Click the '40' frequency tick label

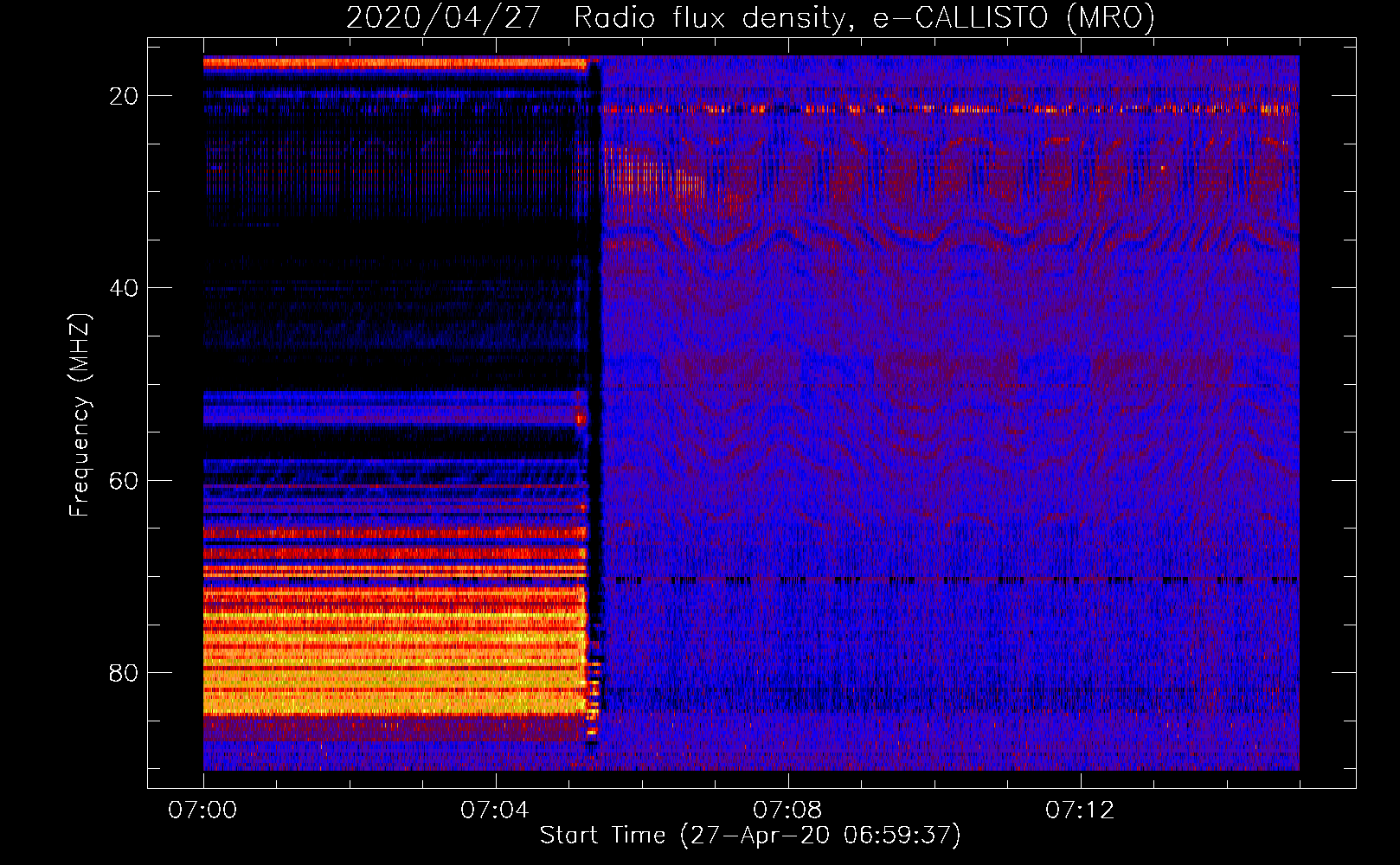point(124,288)
